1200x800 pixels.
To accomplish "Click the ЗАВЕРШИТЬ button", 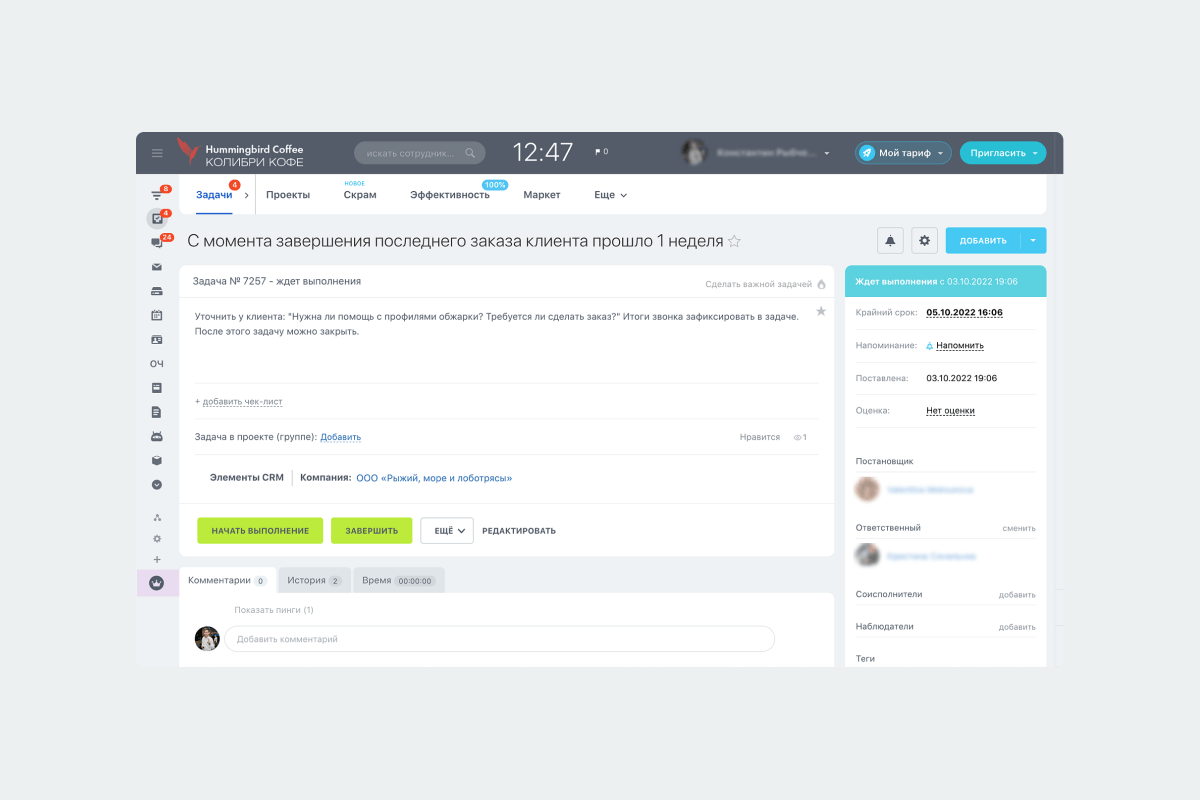I will 372,530.
